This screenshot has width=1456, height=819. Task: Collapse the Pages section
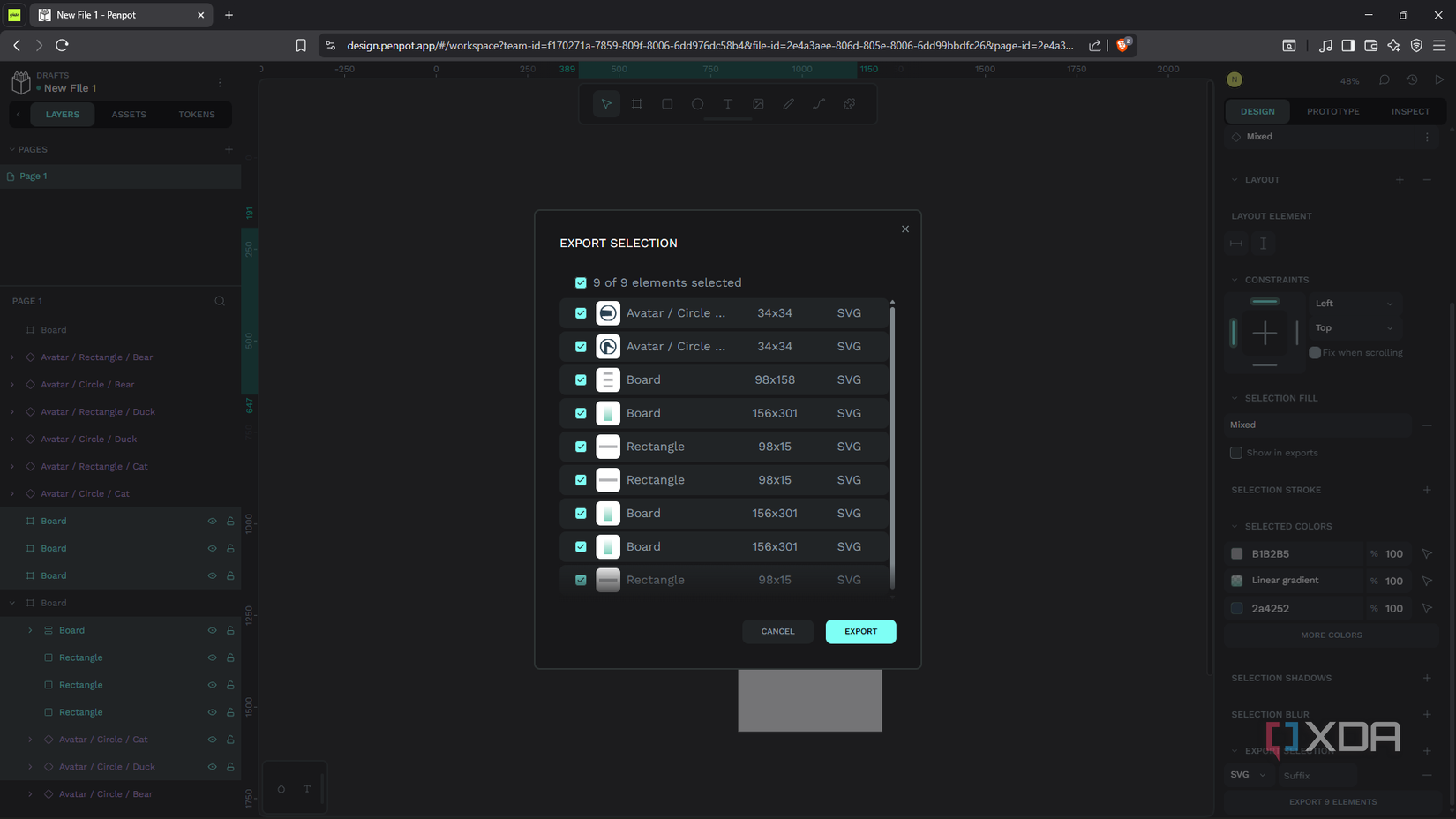pyautogui.click(x=12, y=150)
